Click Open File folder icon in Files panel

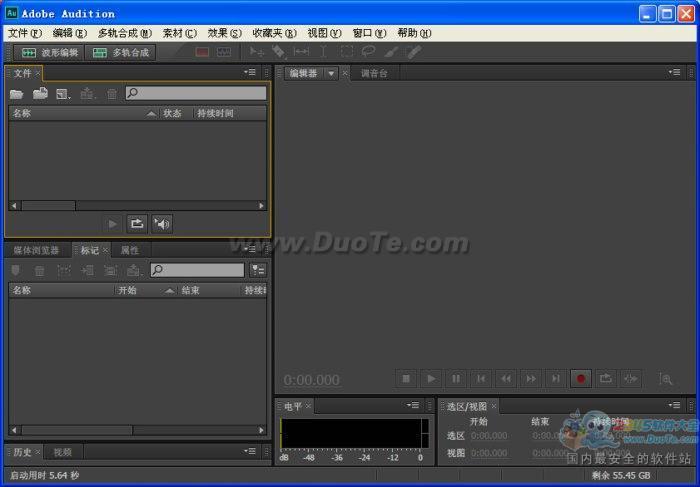point(17,93)
